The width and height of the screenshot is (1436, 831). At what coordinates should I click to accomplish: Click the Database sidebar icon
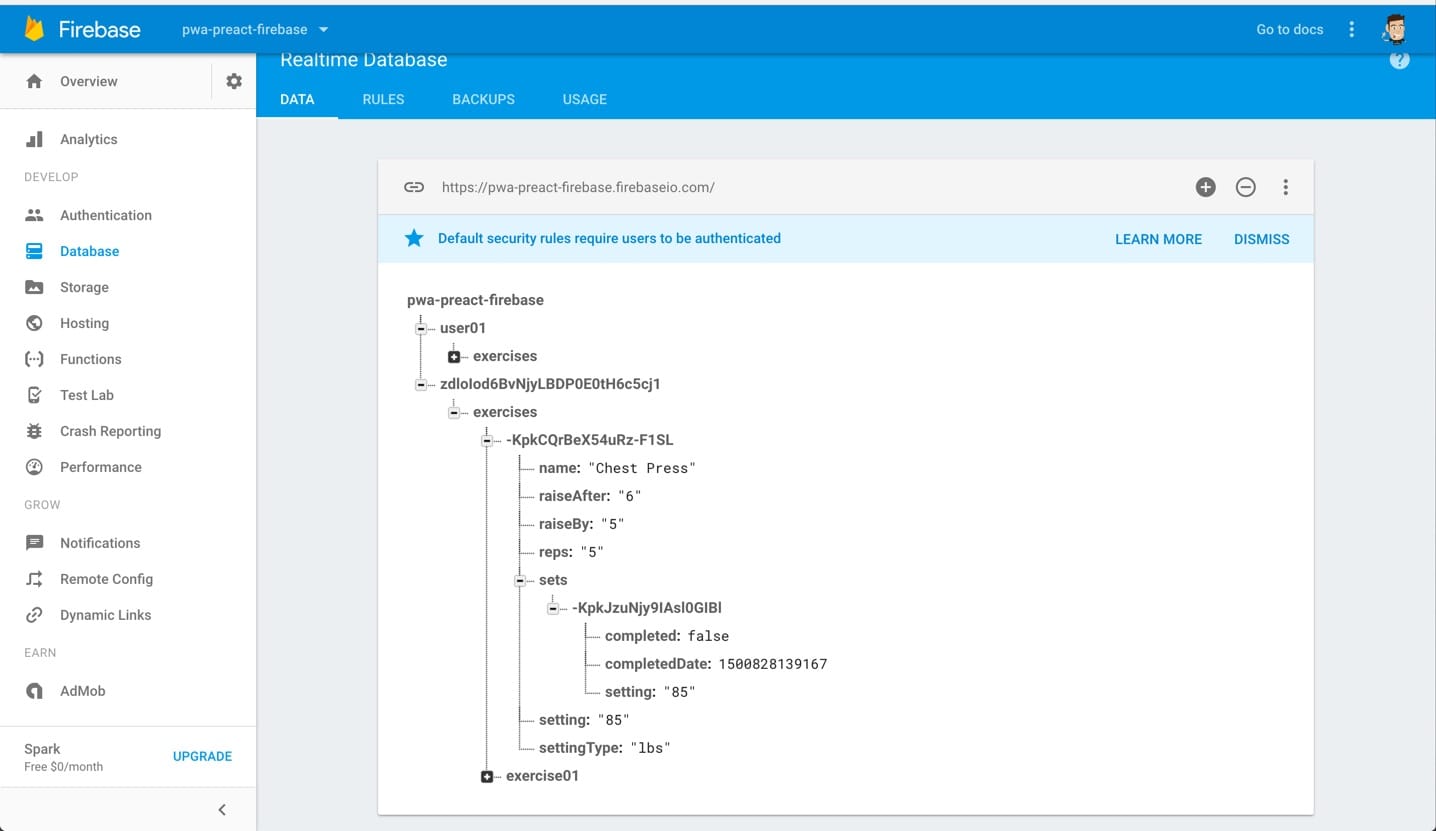tap(34, 251)
